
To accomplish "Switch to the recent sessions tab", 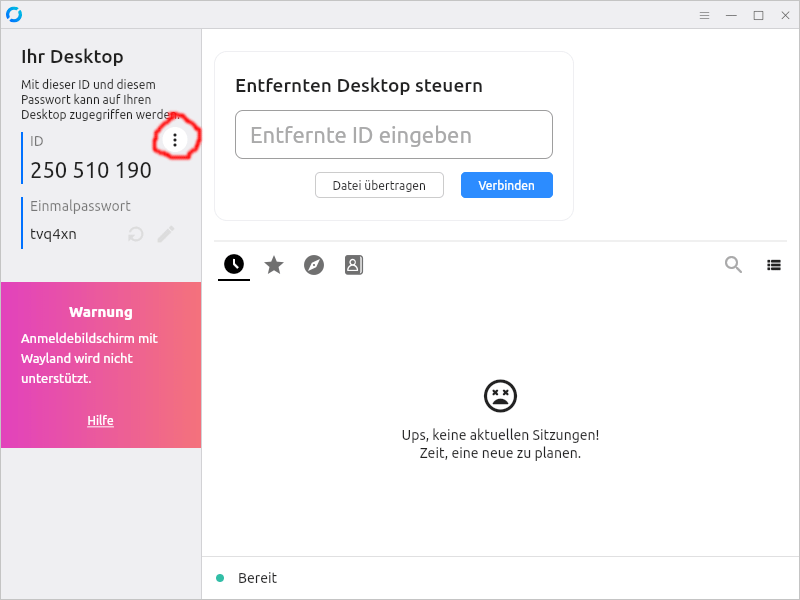I will pyautogui.click(x=234, y=264).
